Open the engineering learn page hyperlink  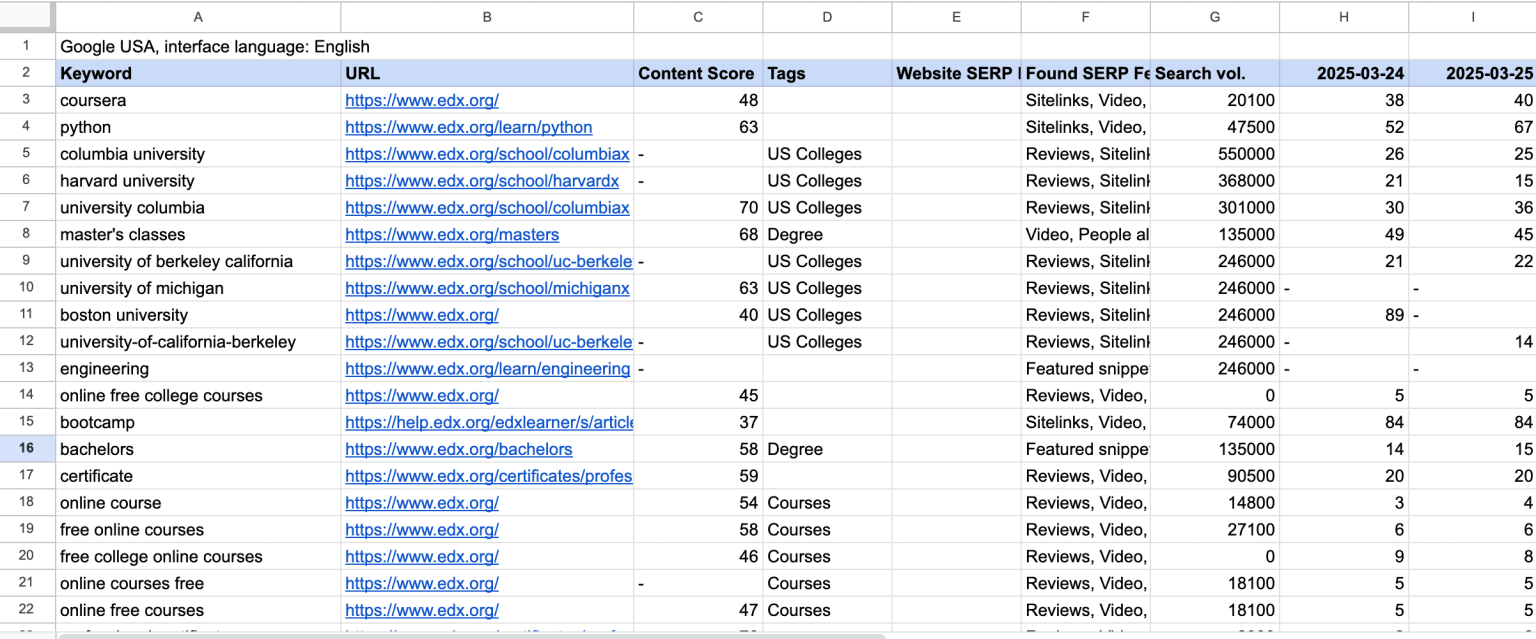tap(486, 368)
